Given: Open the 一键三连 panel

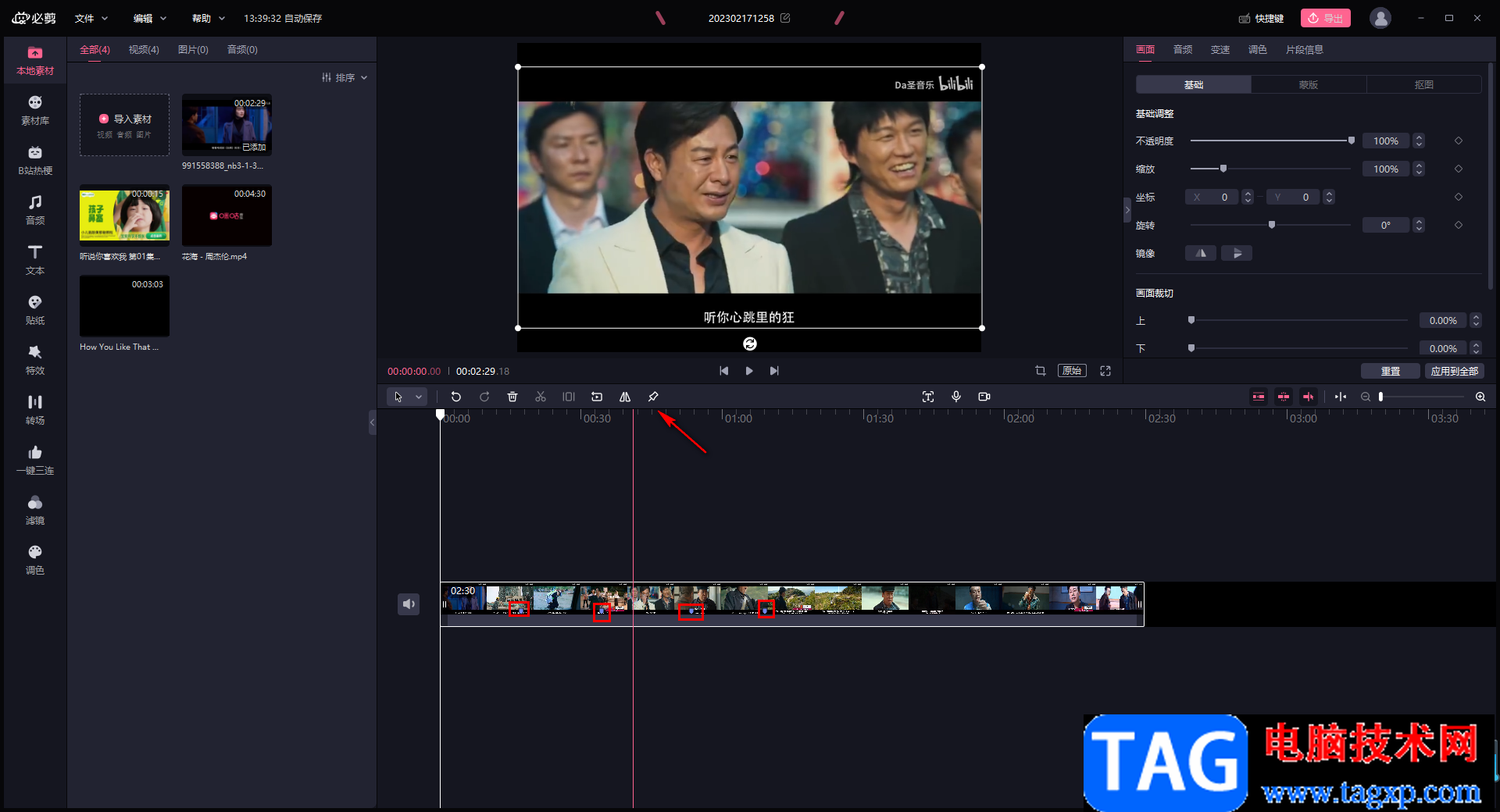Looking at the screenshot, I should coord(35,461).
